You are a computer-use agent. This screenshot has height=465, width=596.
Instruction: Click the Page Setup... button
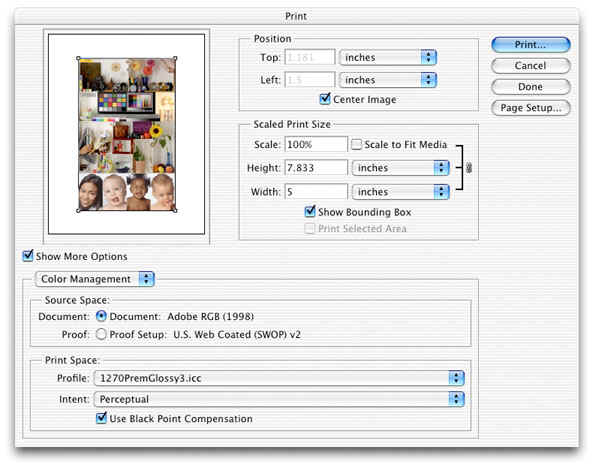click(531, 108)
